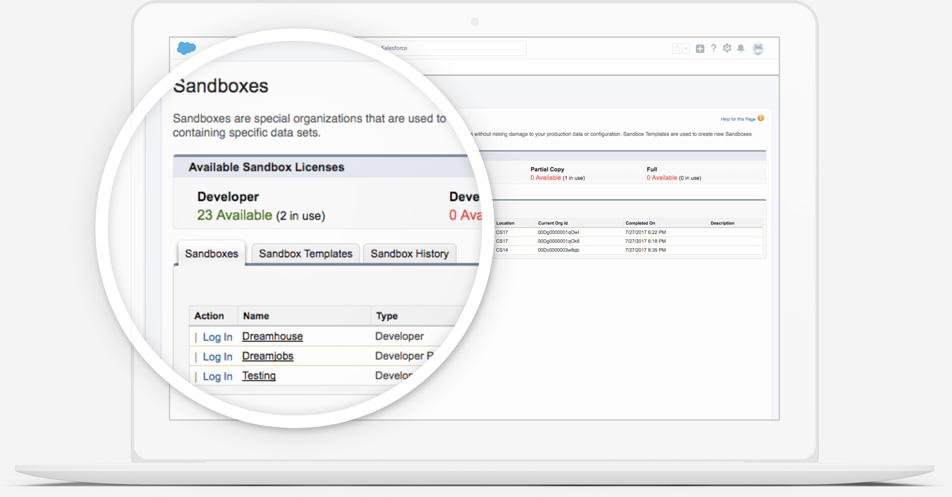This screenshot has height=497, width=952.
Task: Click the global actions plus icon
Action: coord(700,48)
